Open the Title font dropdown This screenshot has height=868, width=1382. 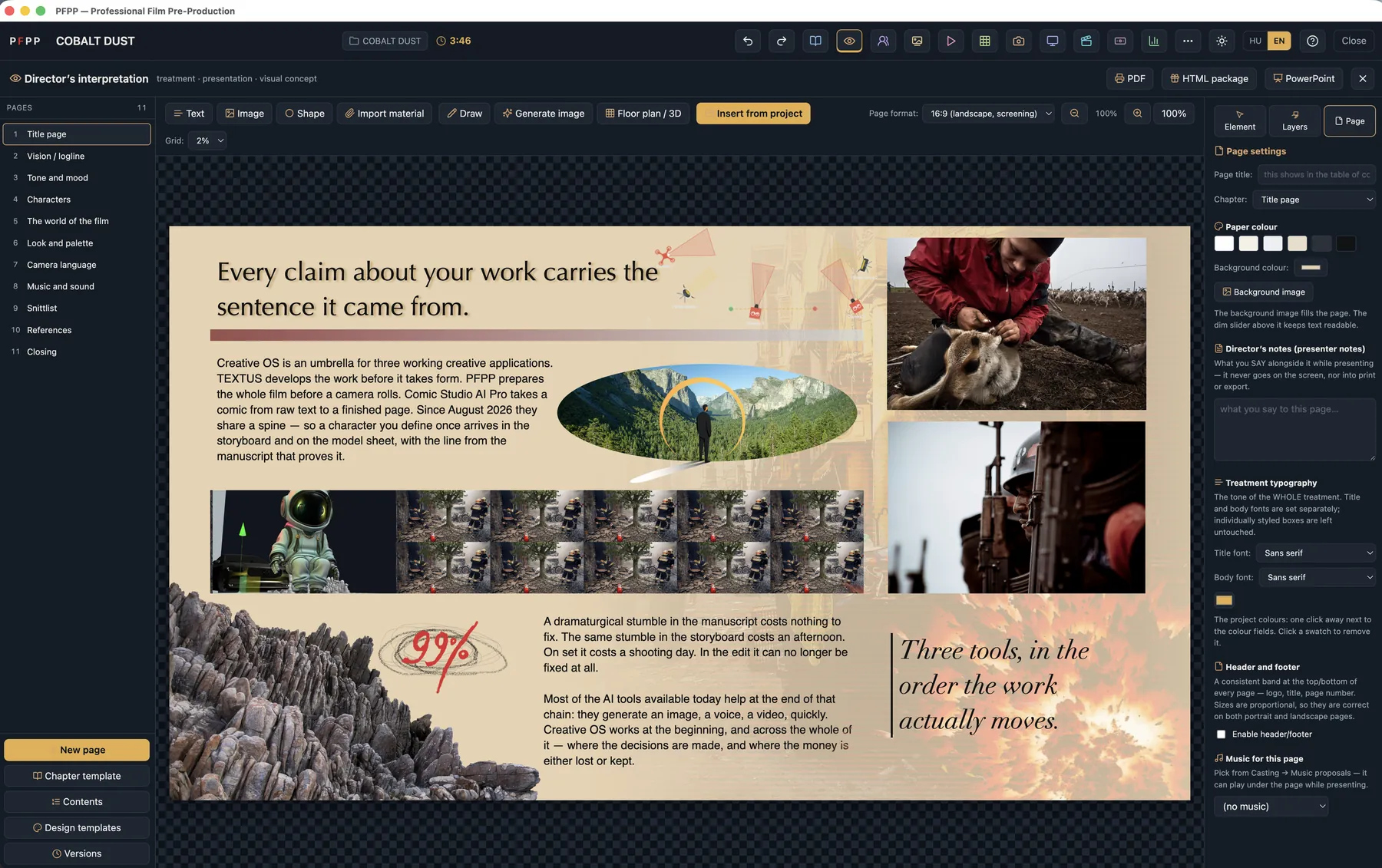click(1316, 553)
